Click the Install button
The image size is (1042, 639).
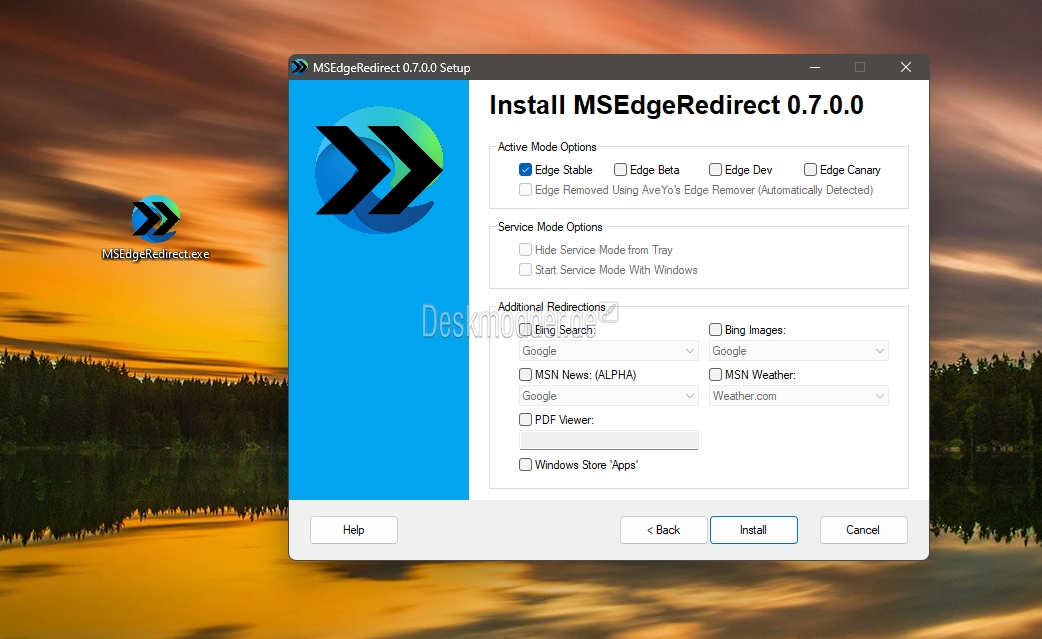754,530
